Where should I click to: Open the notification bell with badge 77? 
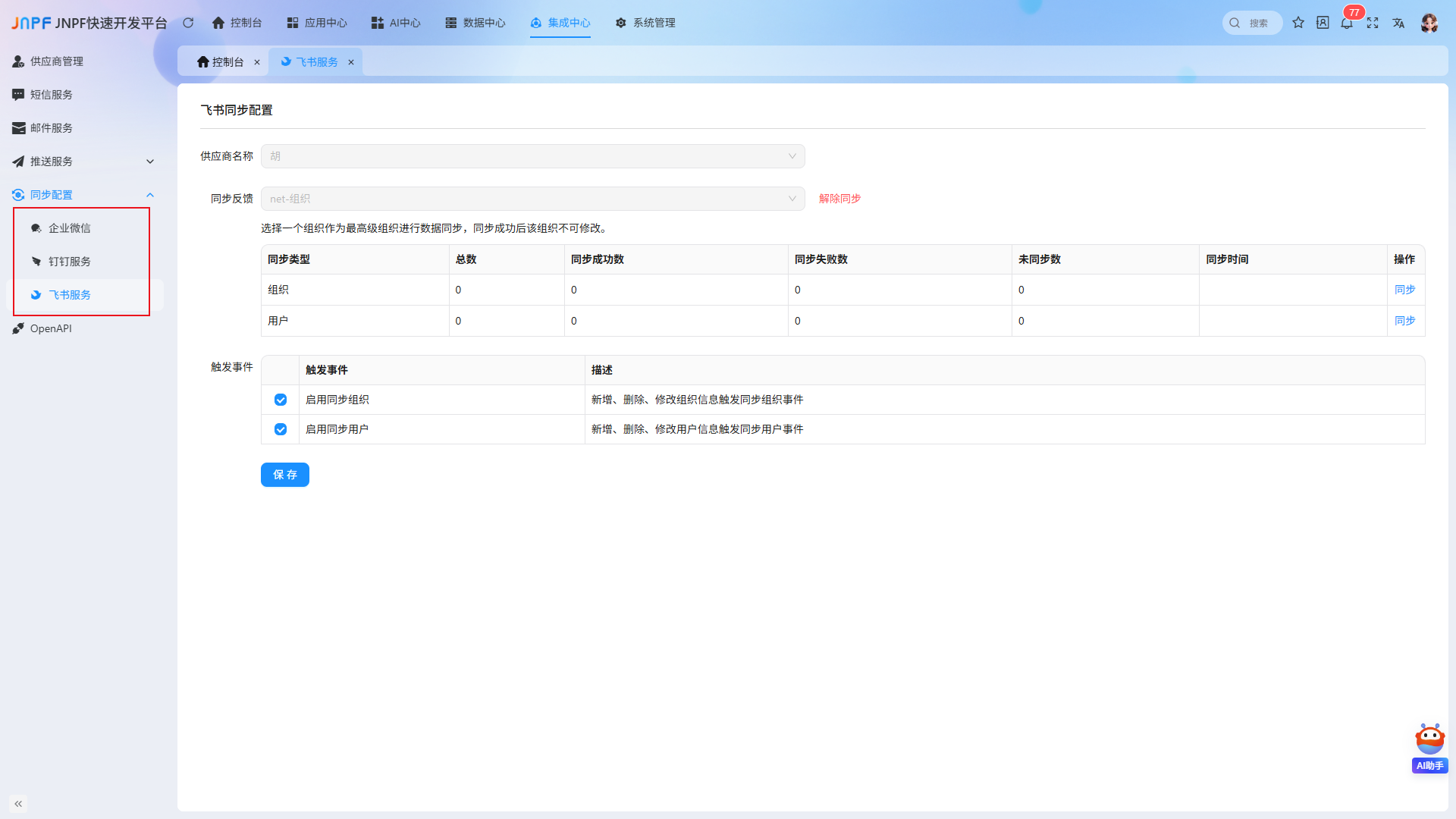(1347, 23)
